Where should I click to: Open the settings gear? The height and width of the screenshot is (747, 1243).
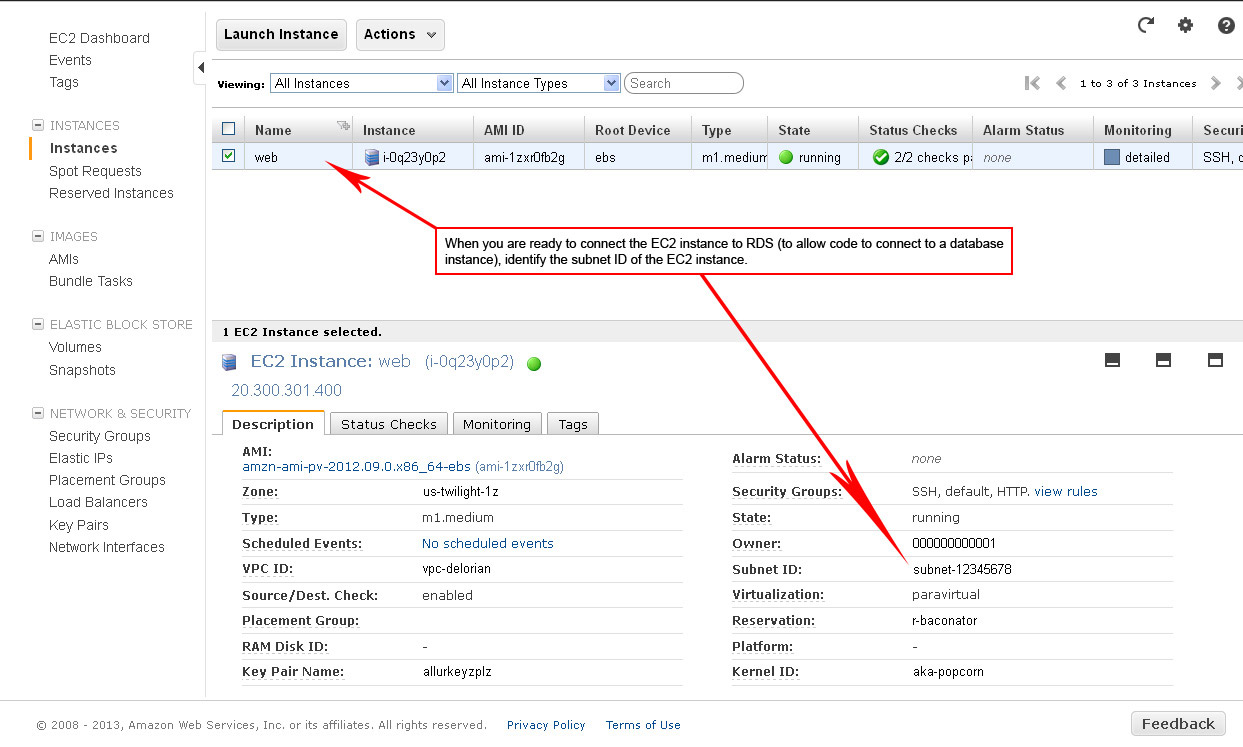1186,25
